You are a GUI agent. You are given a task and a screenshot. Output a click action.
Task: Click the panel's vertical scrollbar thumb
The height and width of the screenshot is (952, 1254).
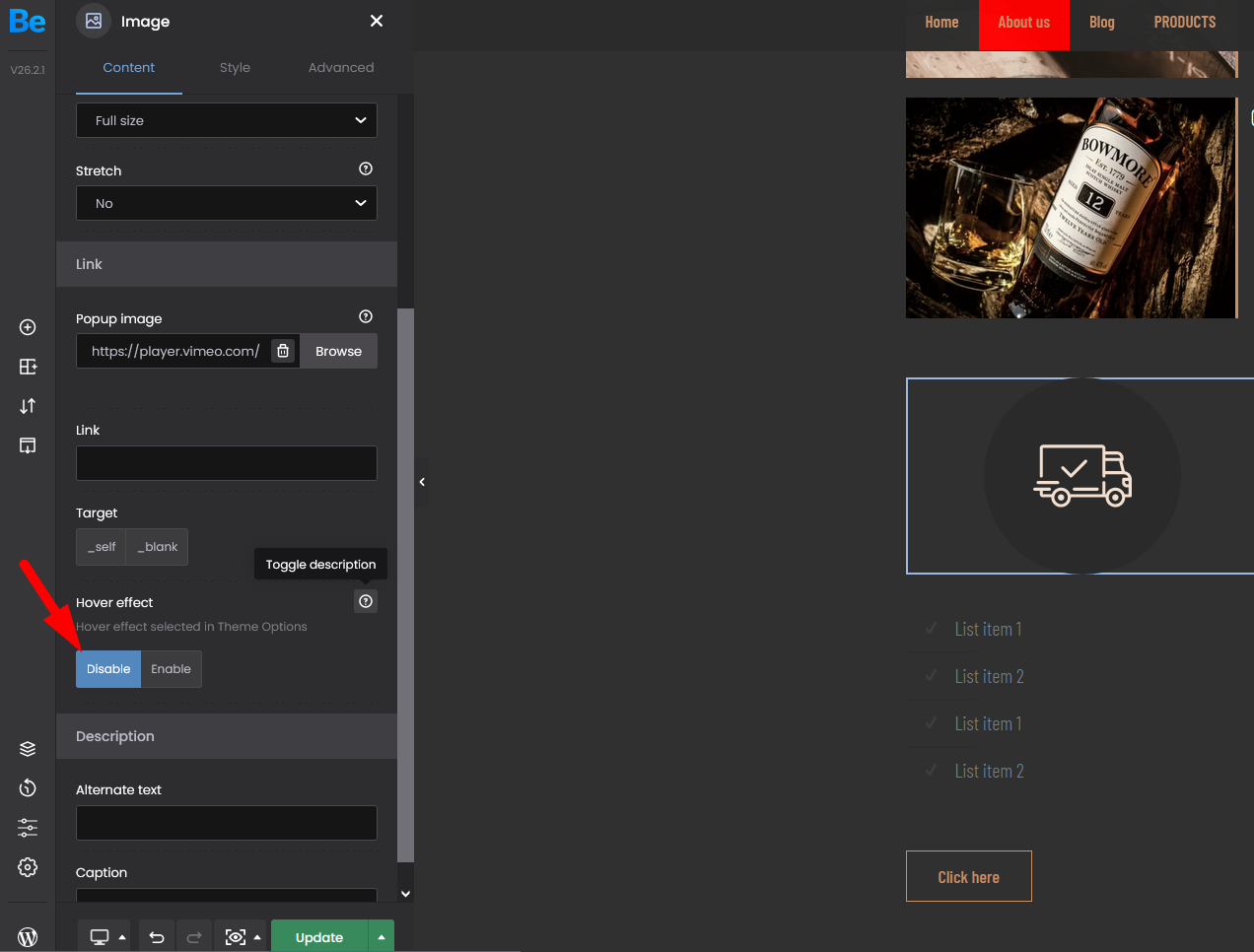tap(405, 585)
